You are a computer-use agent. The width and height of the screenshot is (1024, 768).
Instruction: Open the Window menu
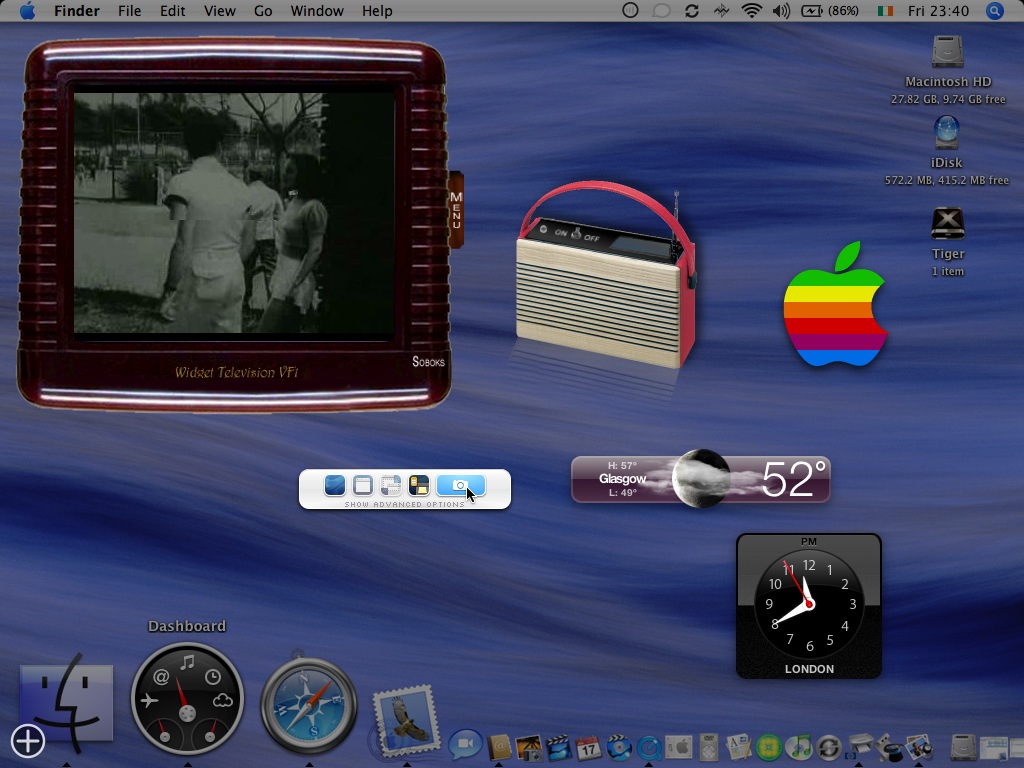316,11
